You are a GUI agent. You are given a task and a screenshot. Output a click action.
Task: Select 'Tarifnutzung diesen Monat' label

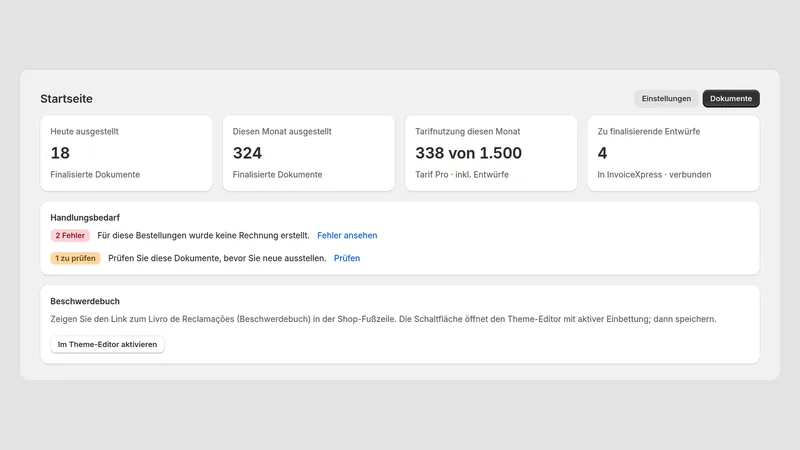click(467, 131)
